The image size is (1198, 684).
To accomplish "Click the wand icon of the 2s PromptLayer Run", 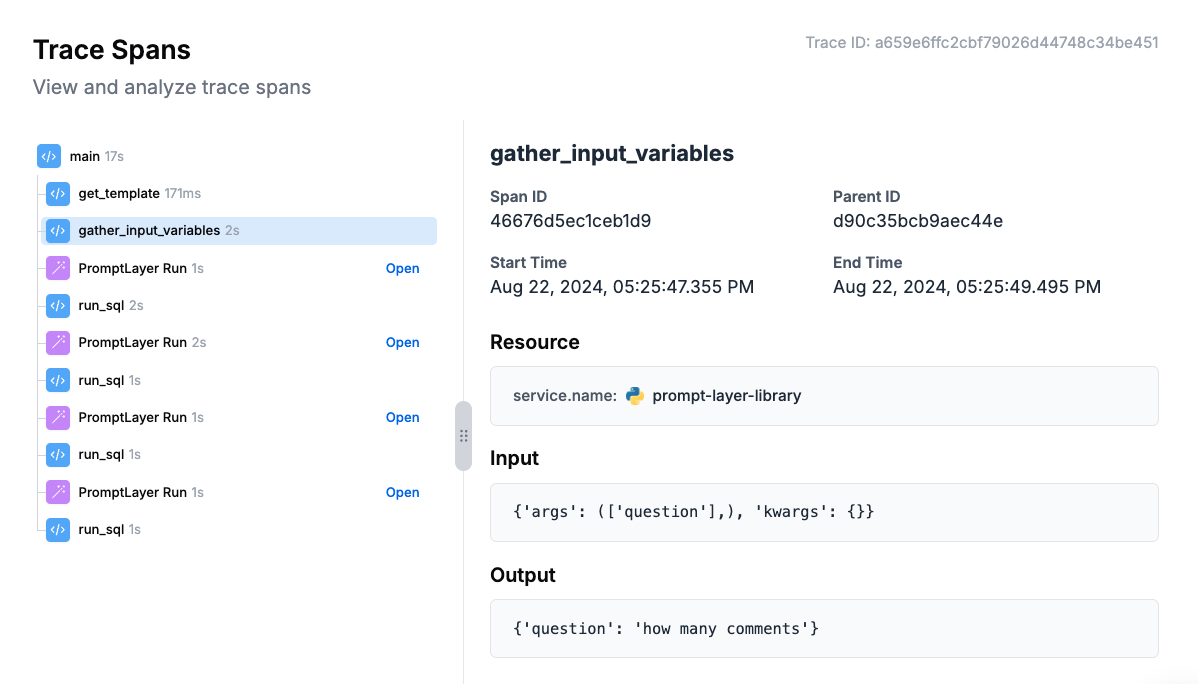I will [x=58, y=342].
